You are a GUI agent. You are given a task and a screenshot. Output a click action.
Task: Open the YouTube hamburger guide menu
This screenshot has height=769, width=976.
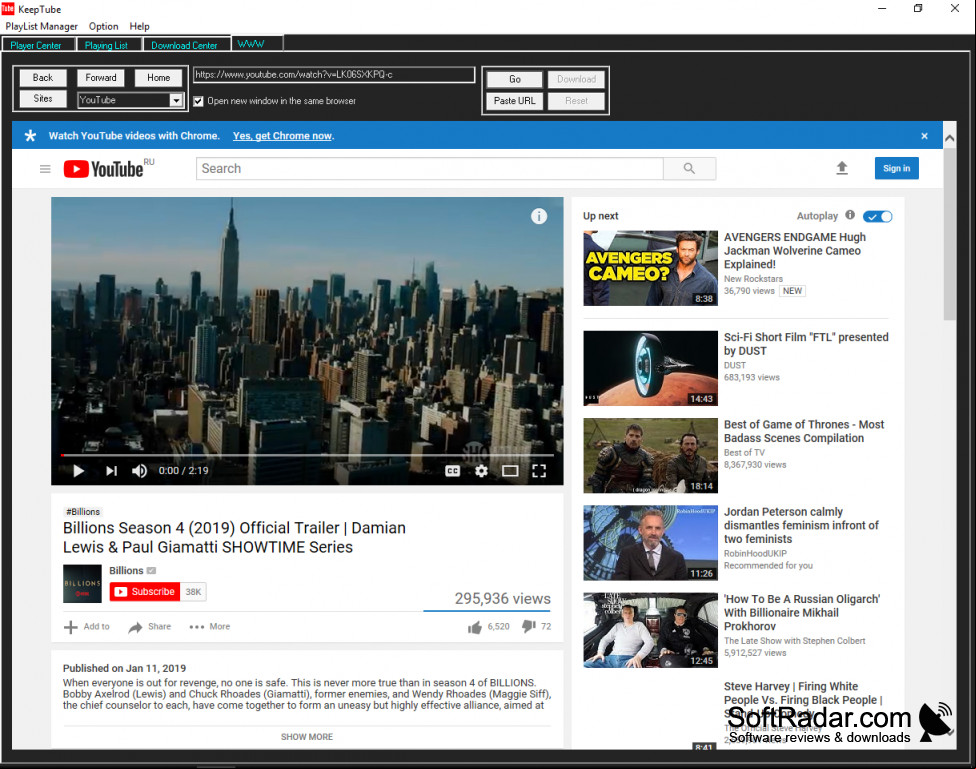[45, 169]
